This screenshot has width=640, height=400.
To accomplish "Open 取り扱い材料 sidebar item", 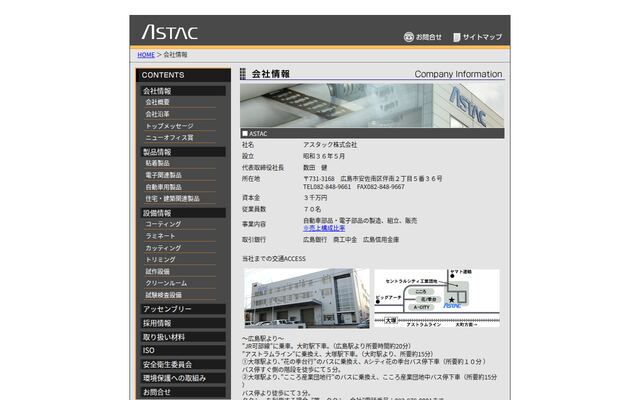I will [183, 337].
